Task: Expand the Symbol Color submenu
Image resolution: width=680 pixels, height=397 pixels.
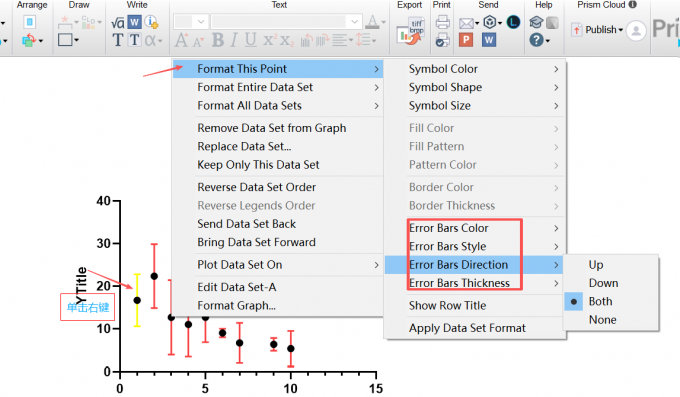Action: tap(556, 69)
